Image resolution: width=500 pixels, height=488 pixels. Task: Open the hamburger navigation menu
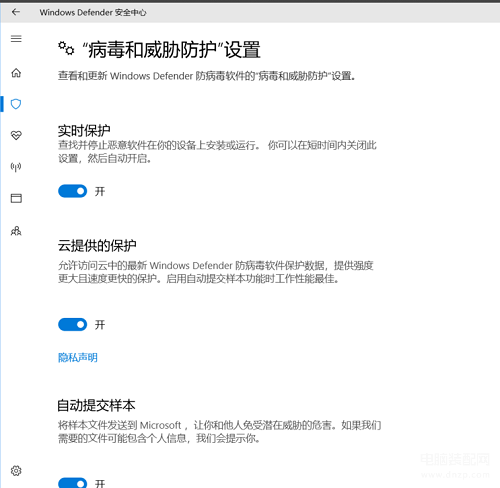coord(16,39)
